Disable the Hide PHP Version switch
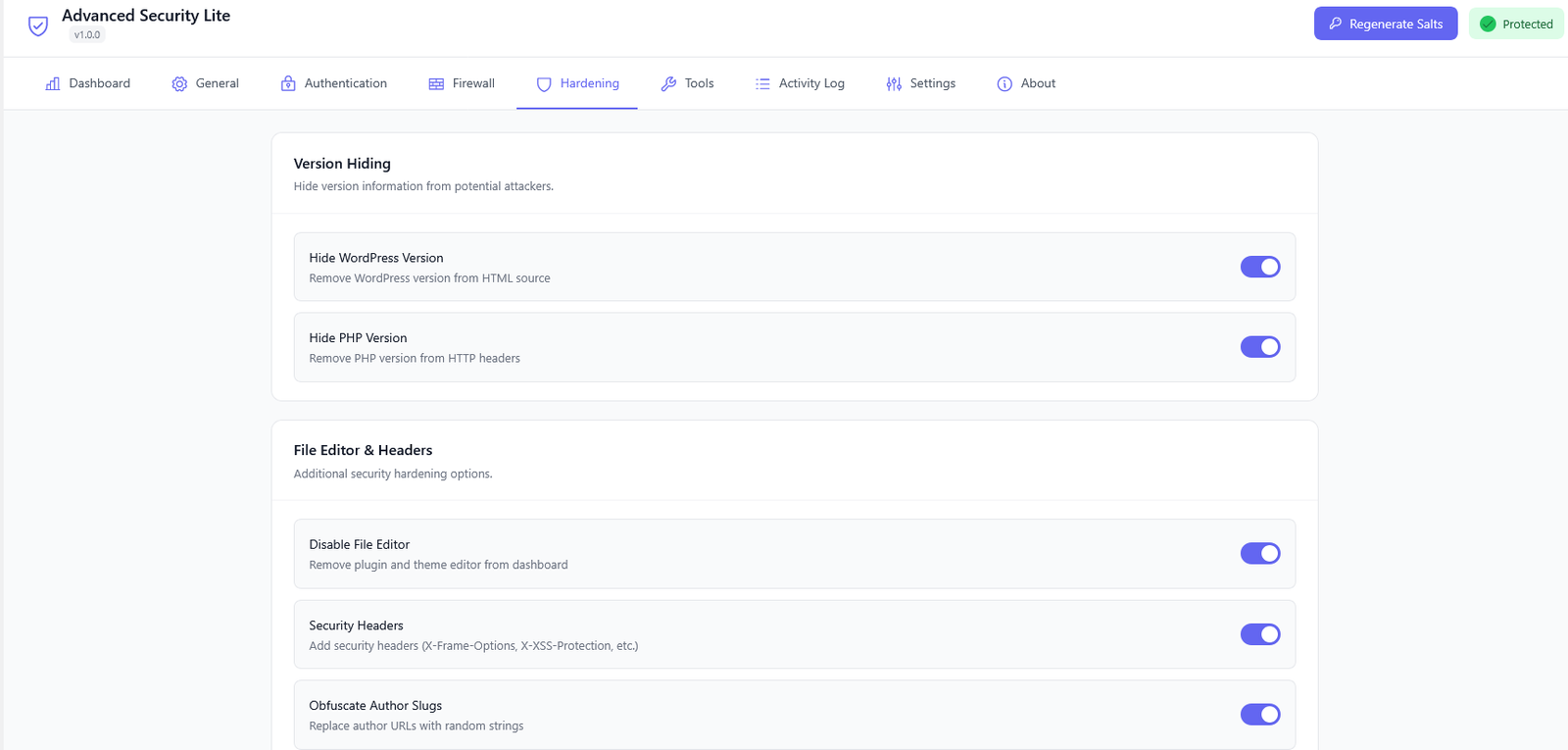 tap(1259, 347)
